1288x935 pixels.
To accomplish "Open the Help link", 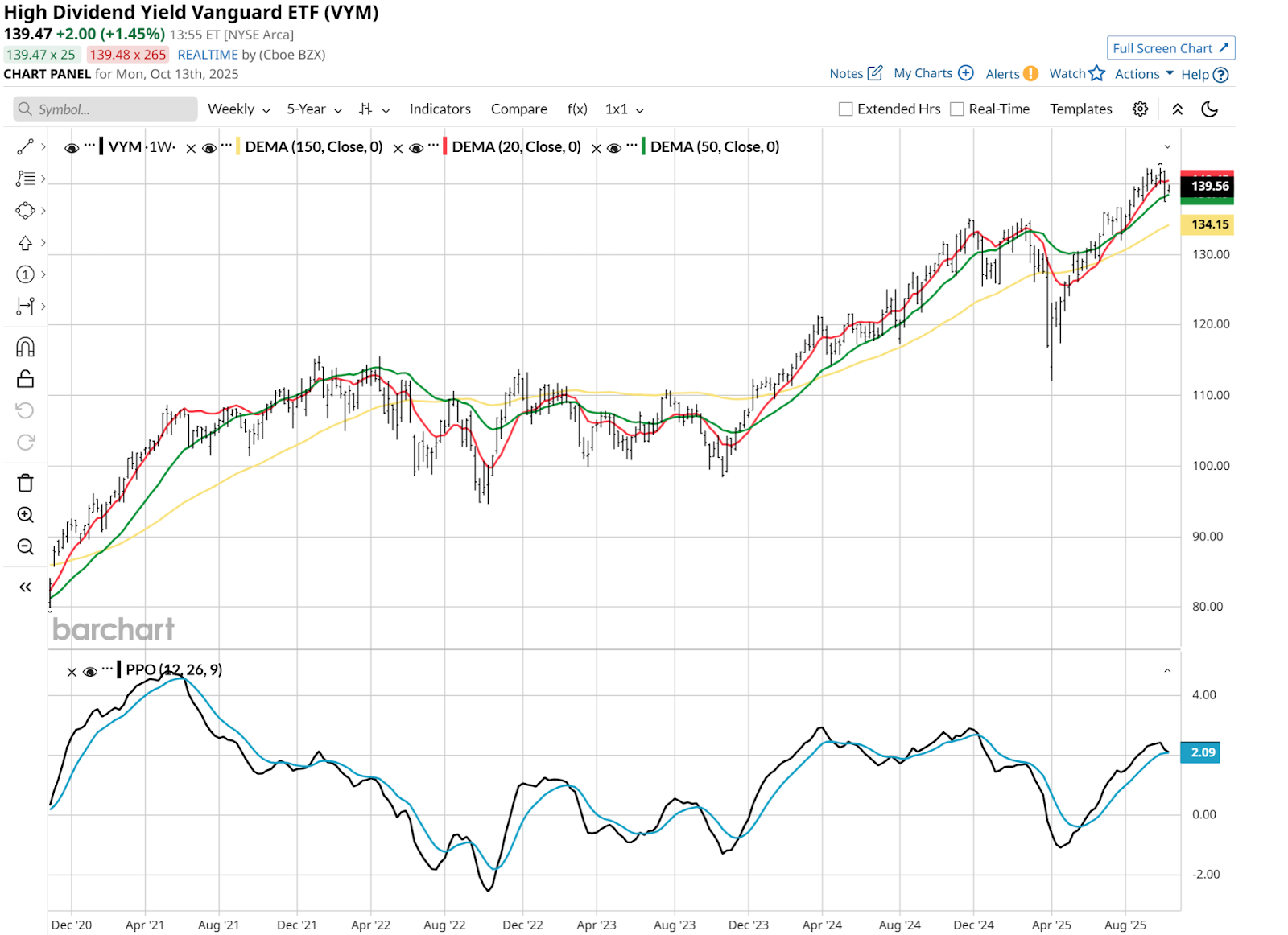I will pyautogui.click(x=1195, y=74).
